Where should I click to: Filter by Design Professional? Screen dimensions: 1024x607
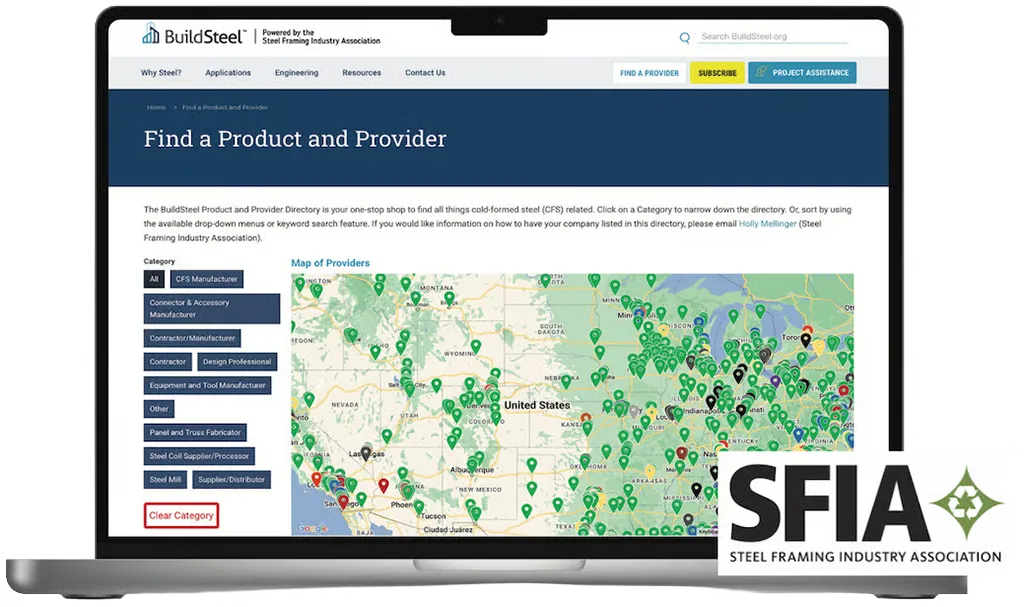point(236,361)
